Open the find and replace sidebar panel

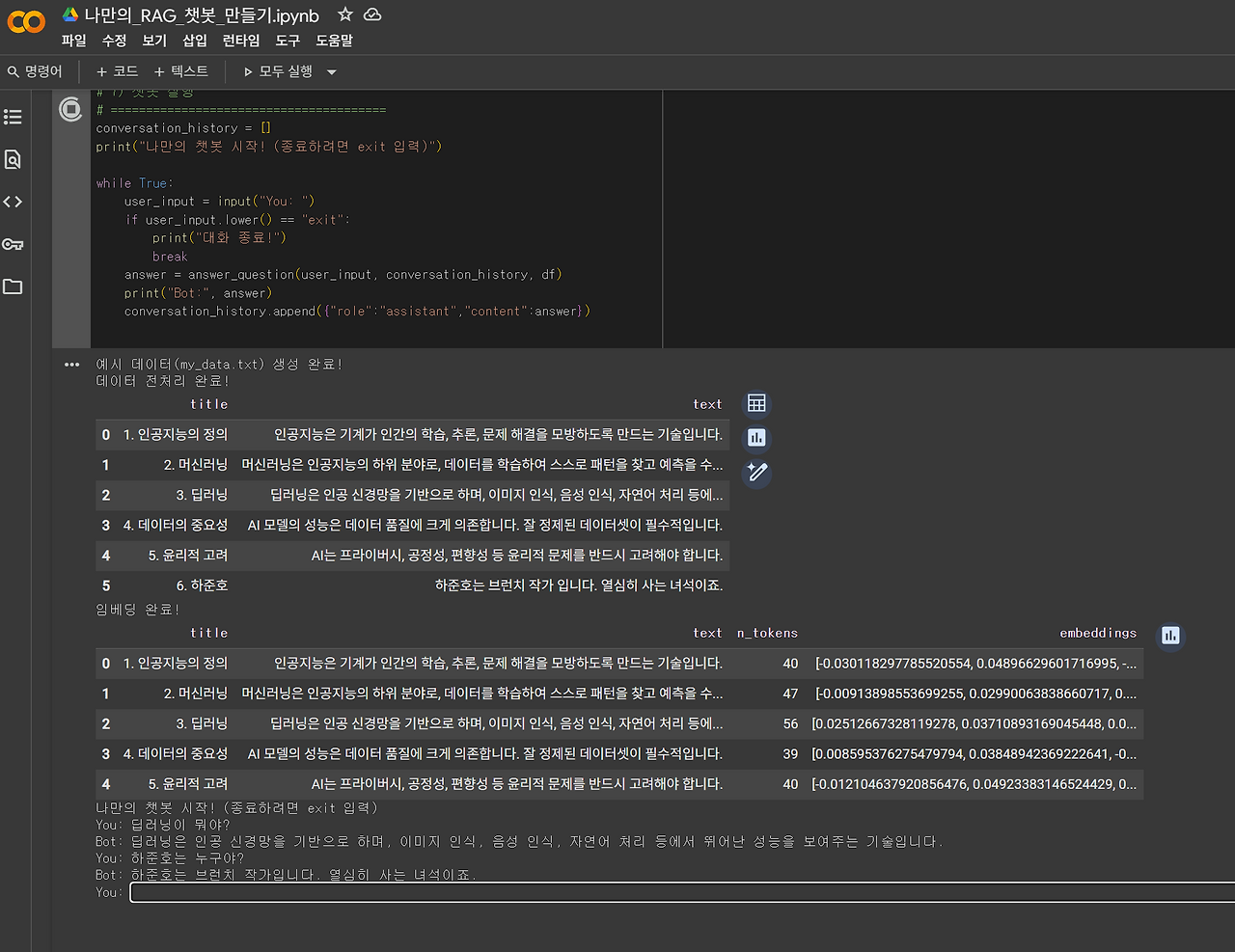click(13, 159)
